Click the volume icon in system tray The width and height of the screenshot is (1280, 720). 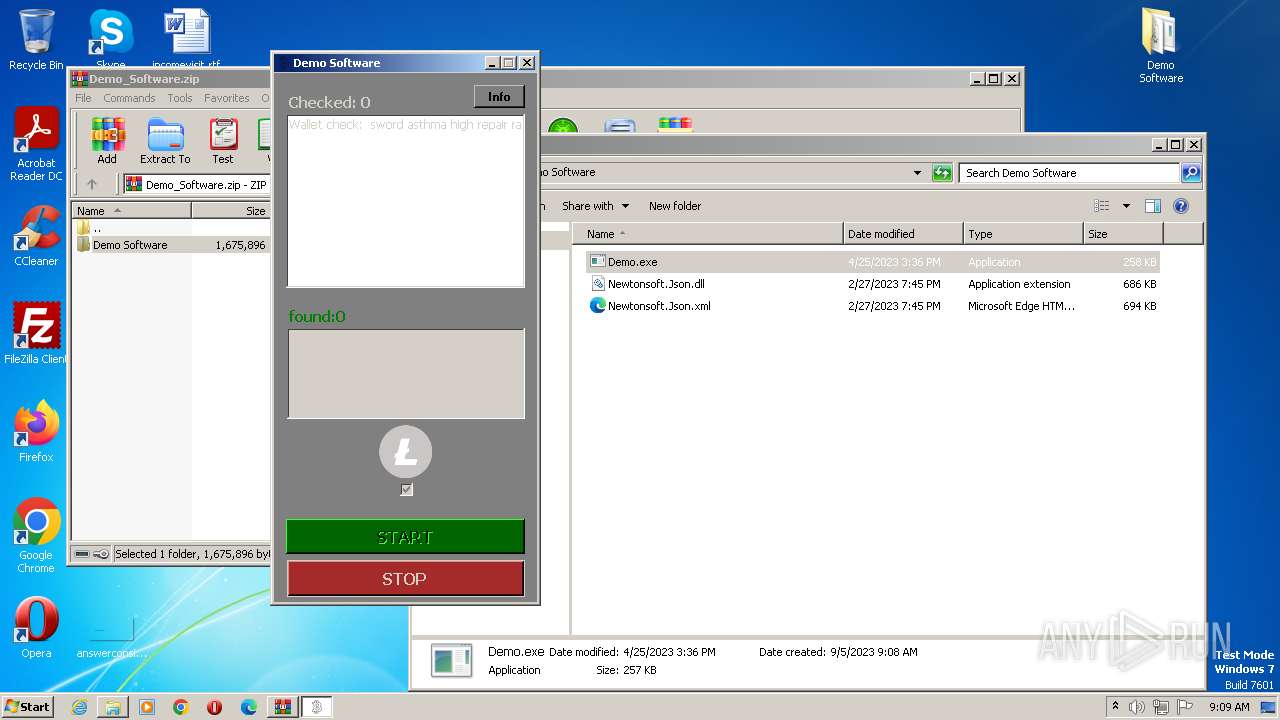(1137, 707)
